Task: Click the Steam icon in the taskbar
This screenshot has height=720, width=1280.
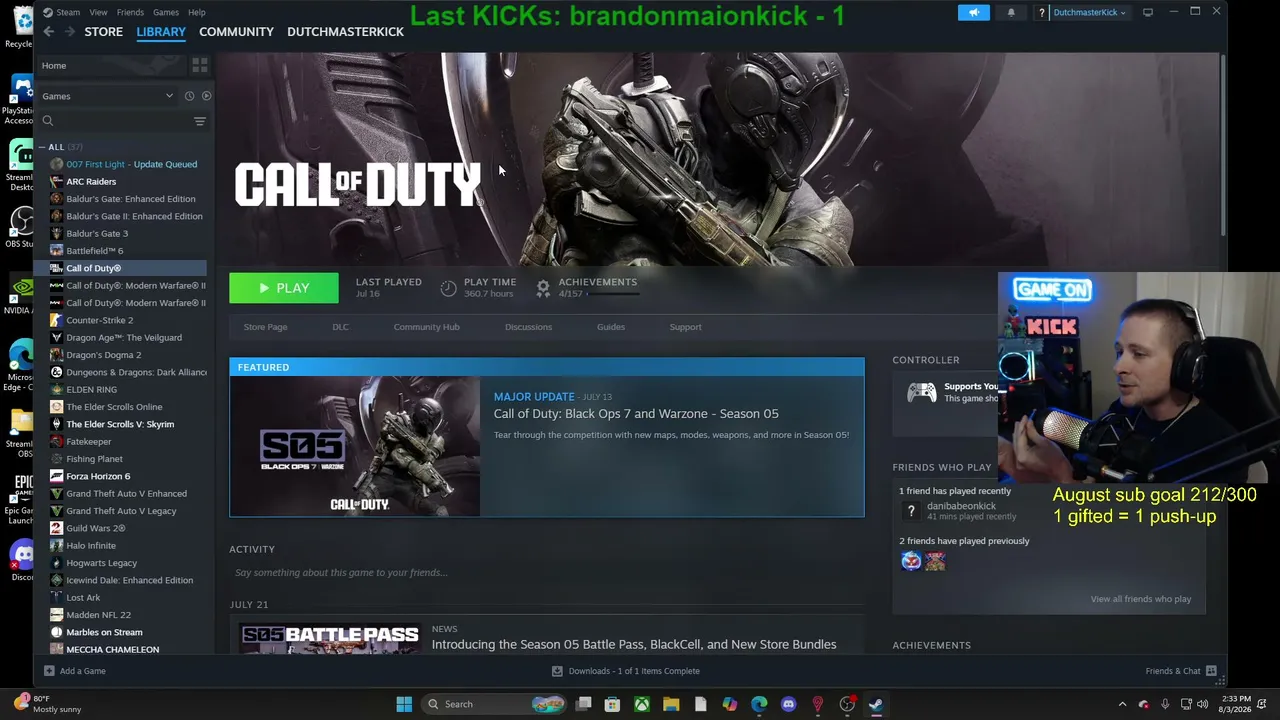Action: [876, 704]
